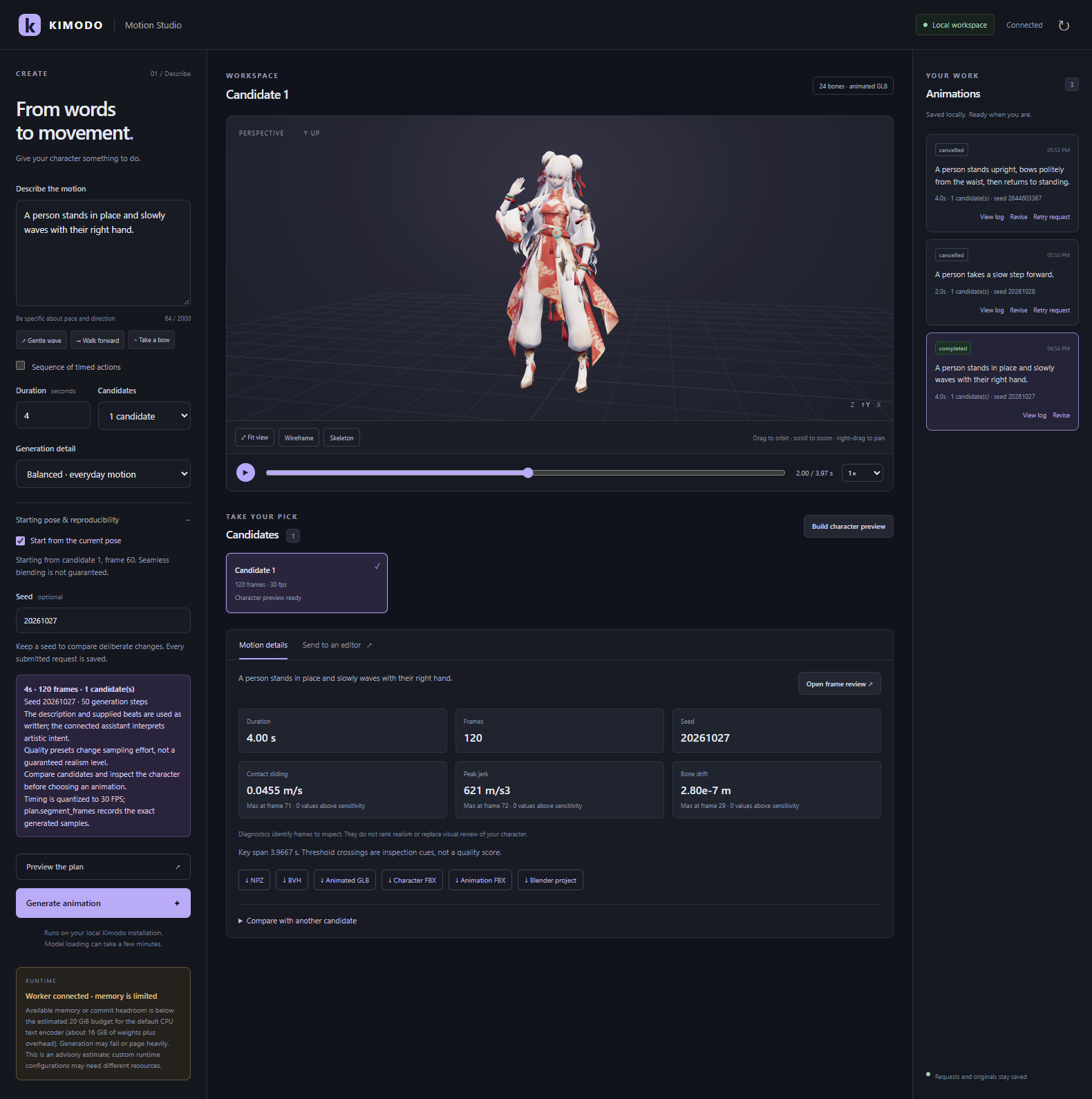Viewport: 1092px width, 1099px height.
Task: Download Blender project
Action: (550, 880)
